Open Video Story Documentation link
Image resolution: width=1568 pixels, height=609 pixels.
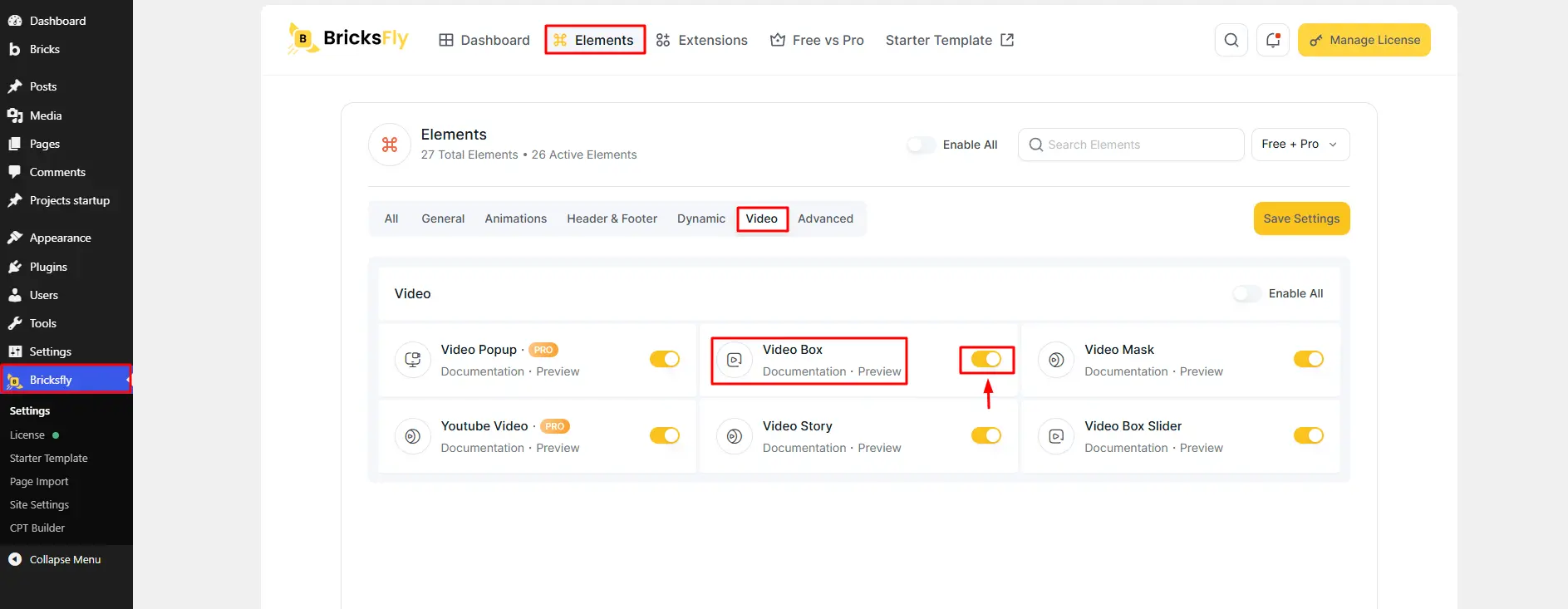point(804,448)
